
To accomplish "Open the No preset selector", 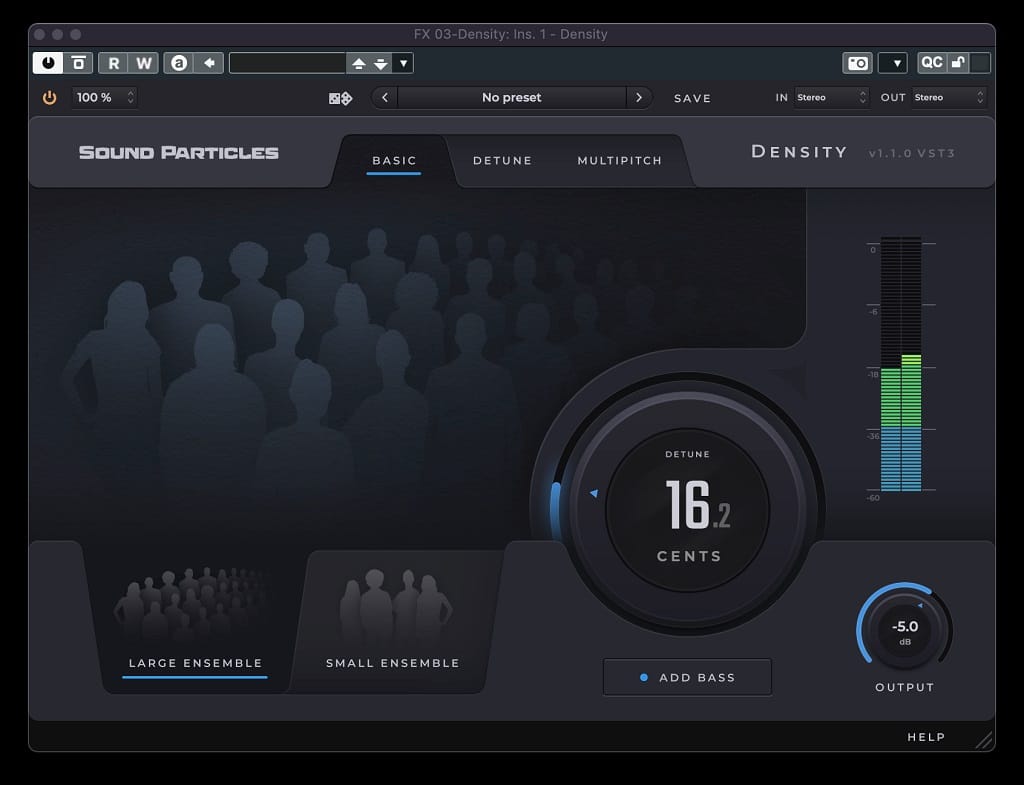I will tap(511, 97).
